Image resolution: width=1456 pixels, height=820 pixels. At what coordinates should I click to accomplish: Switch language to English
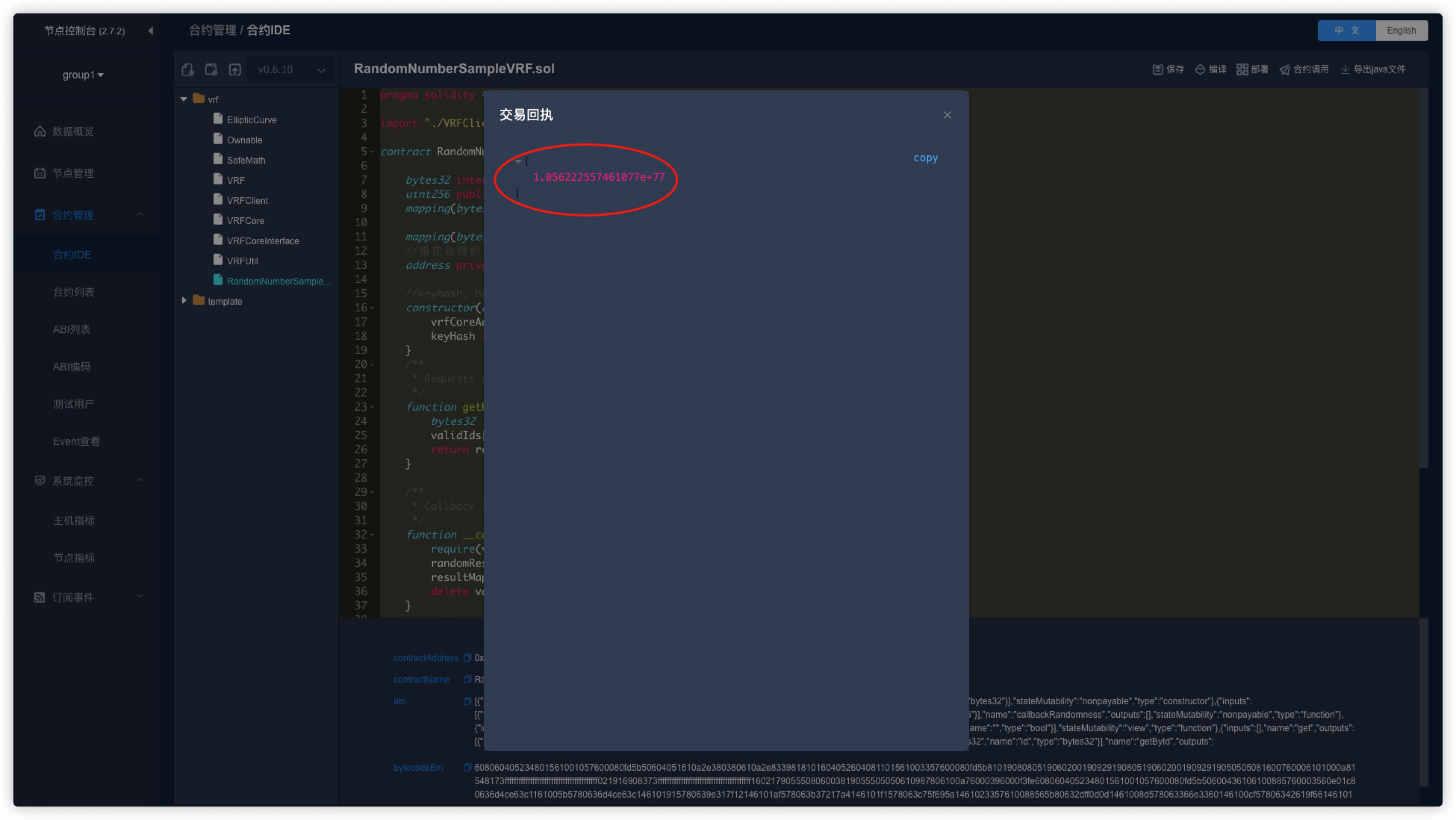coord(1401,31)
